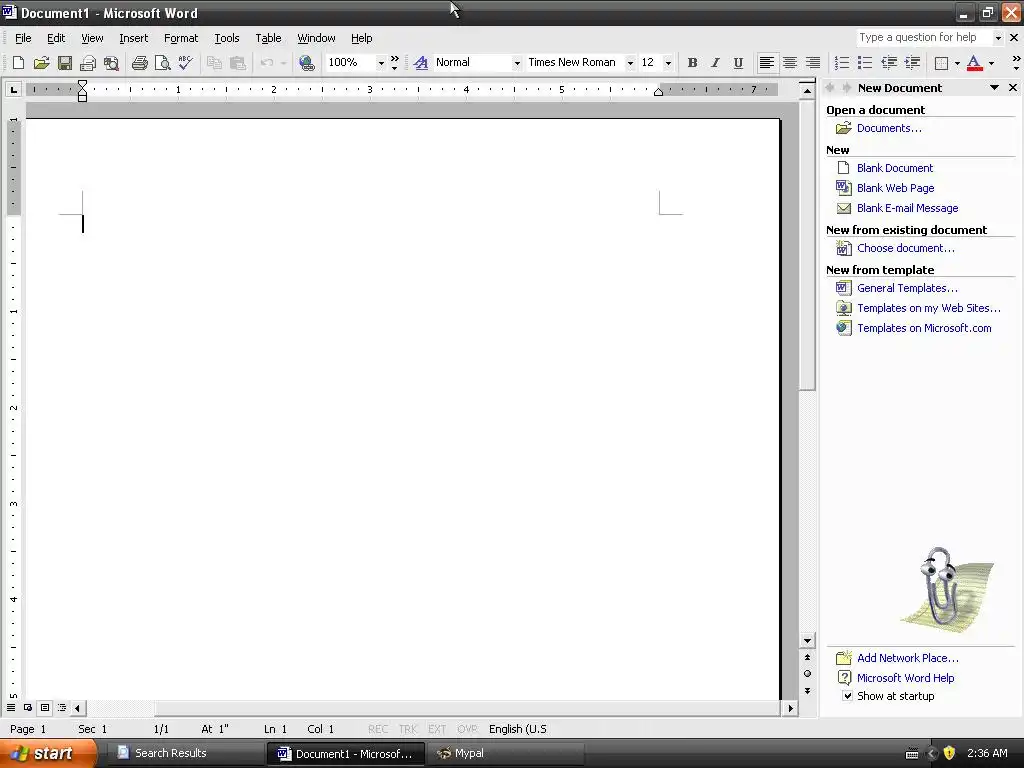
Task: Click the Bullets list icon
Action: (x=865, y=63)
